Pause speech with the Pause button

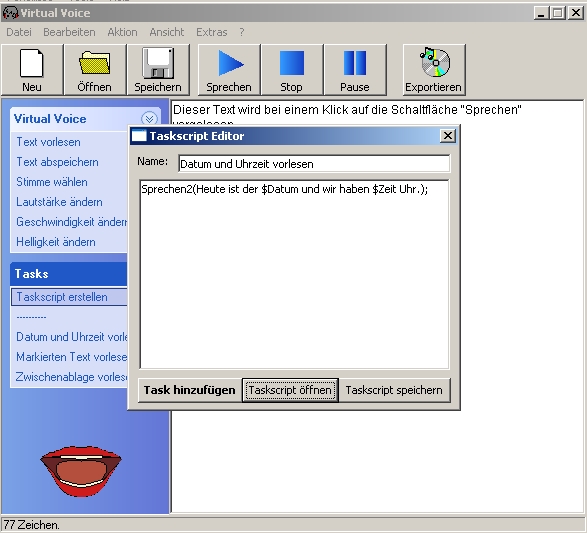[x=355, y=70]
